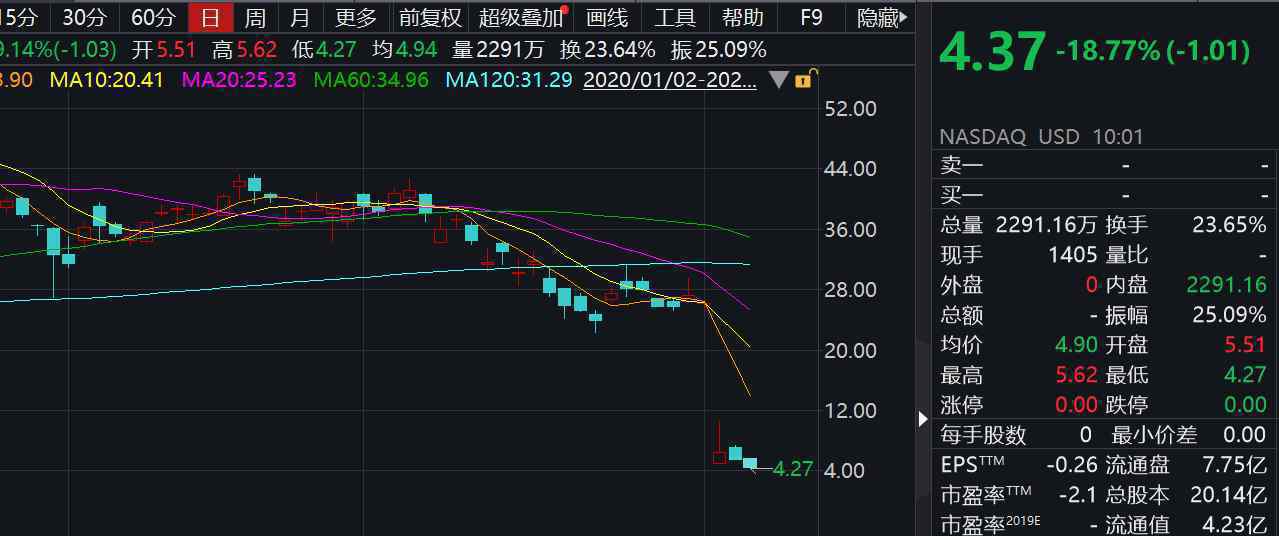
Task: Click the EPS value -0.26
Action: (x=1071, y=465)
